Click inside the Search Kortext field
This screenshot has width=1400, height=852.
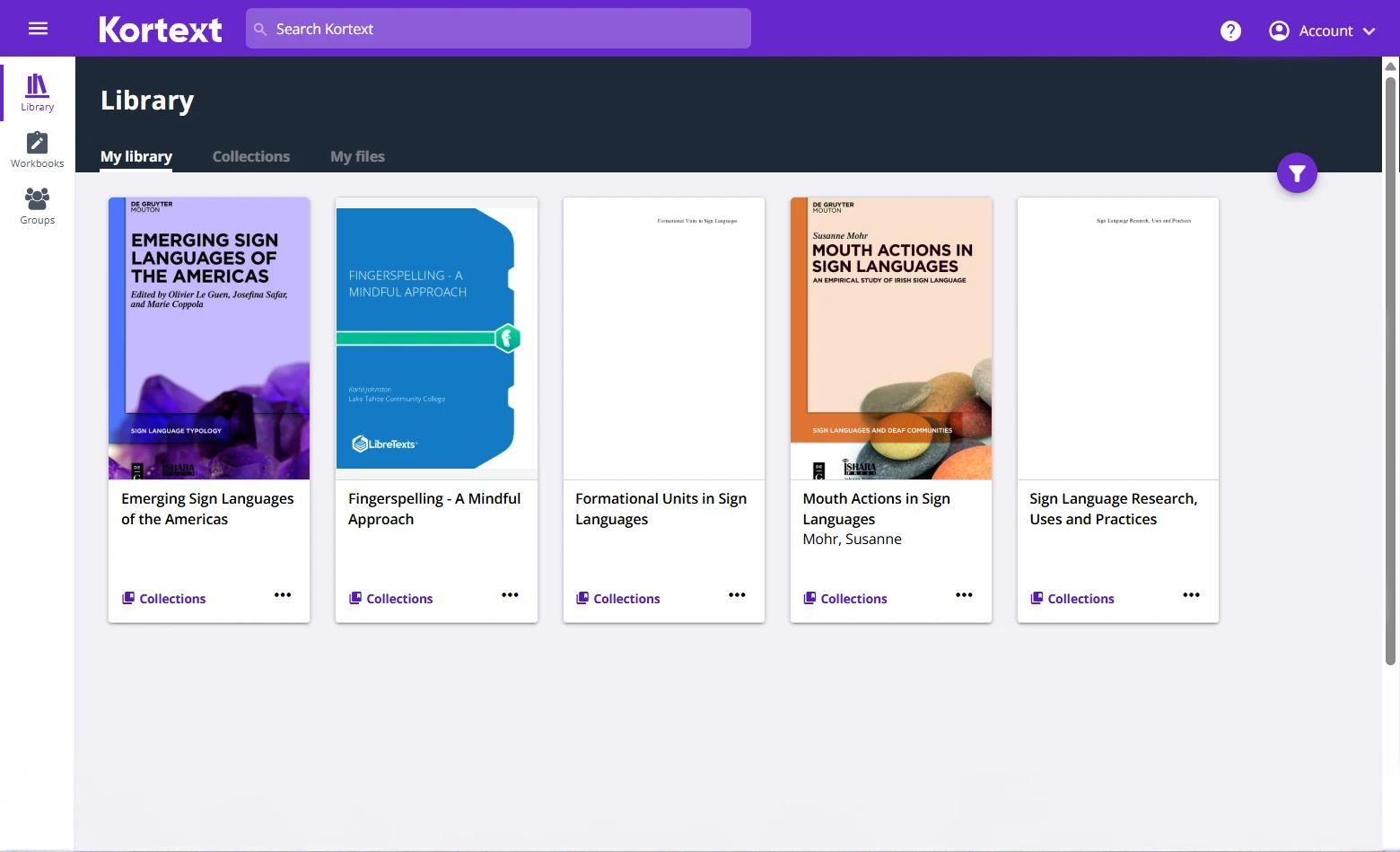[498, 28]
